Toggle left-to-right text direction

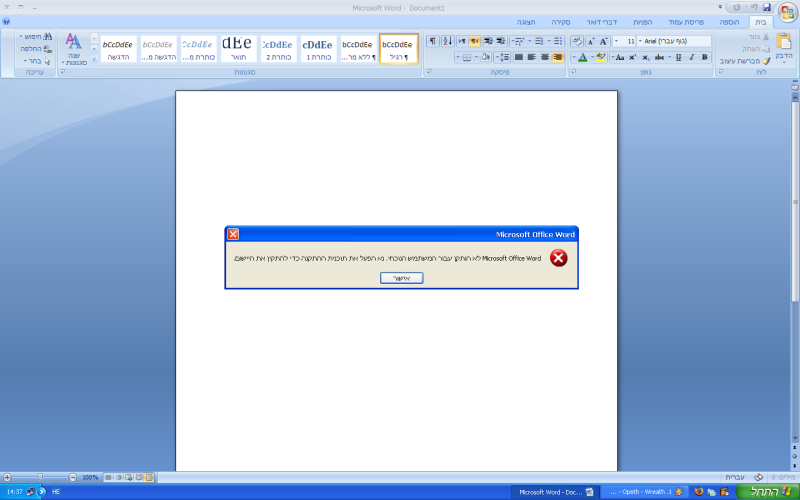[461, 41]
